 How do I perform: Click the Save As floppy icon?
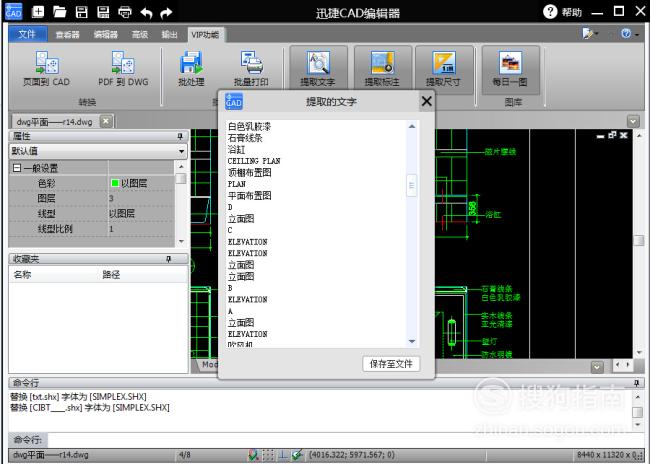[103, 12]
